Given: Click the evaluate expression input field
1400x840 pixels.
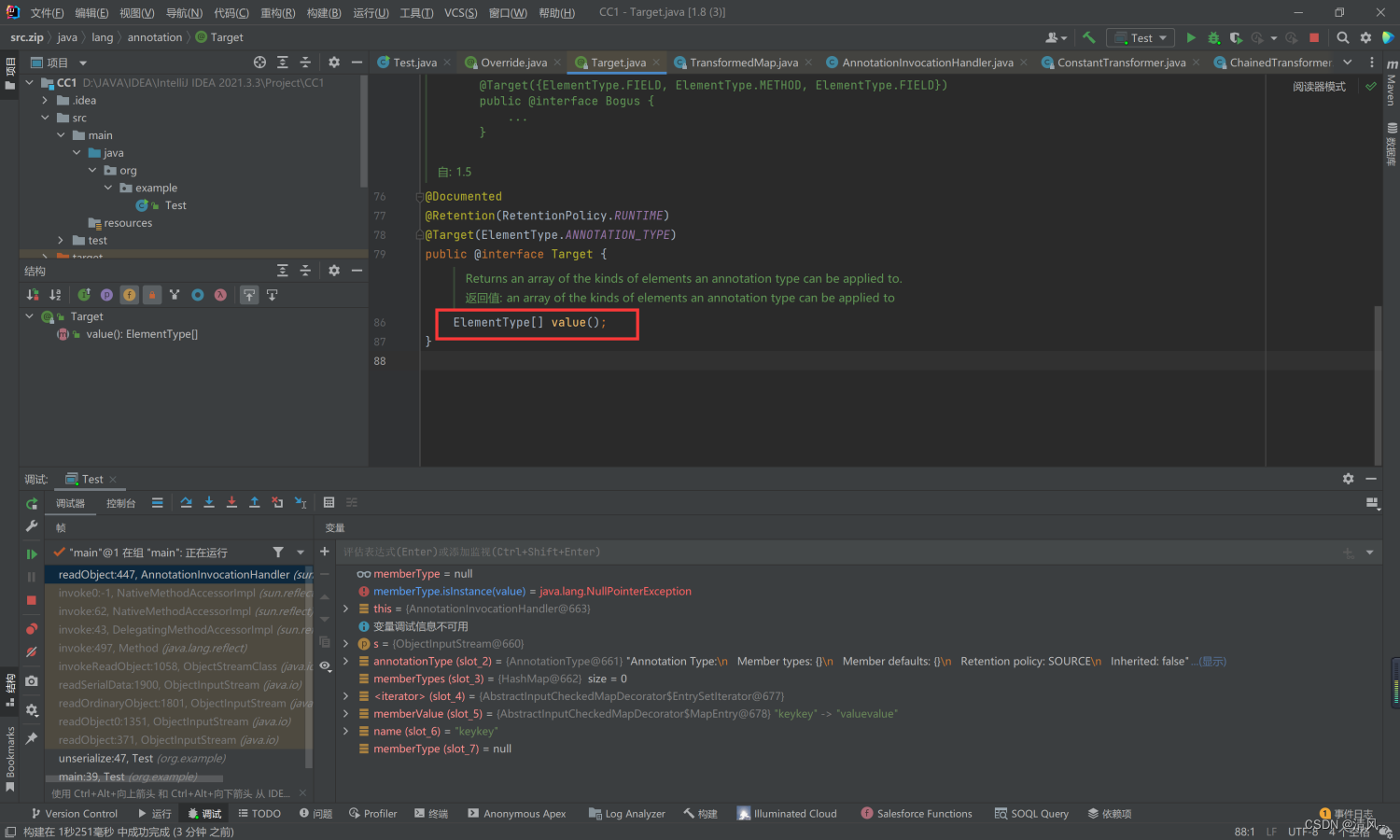Looking at the screenshot, I should point(840,552).
